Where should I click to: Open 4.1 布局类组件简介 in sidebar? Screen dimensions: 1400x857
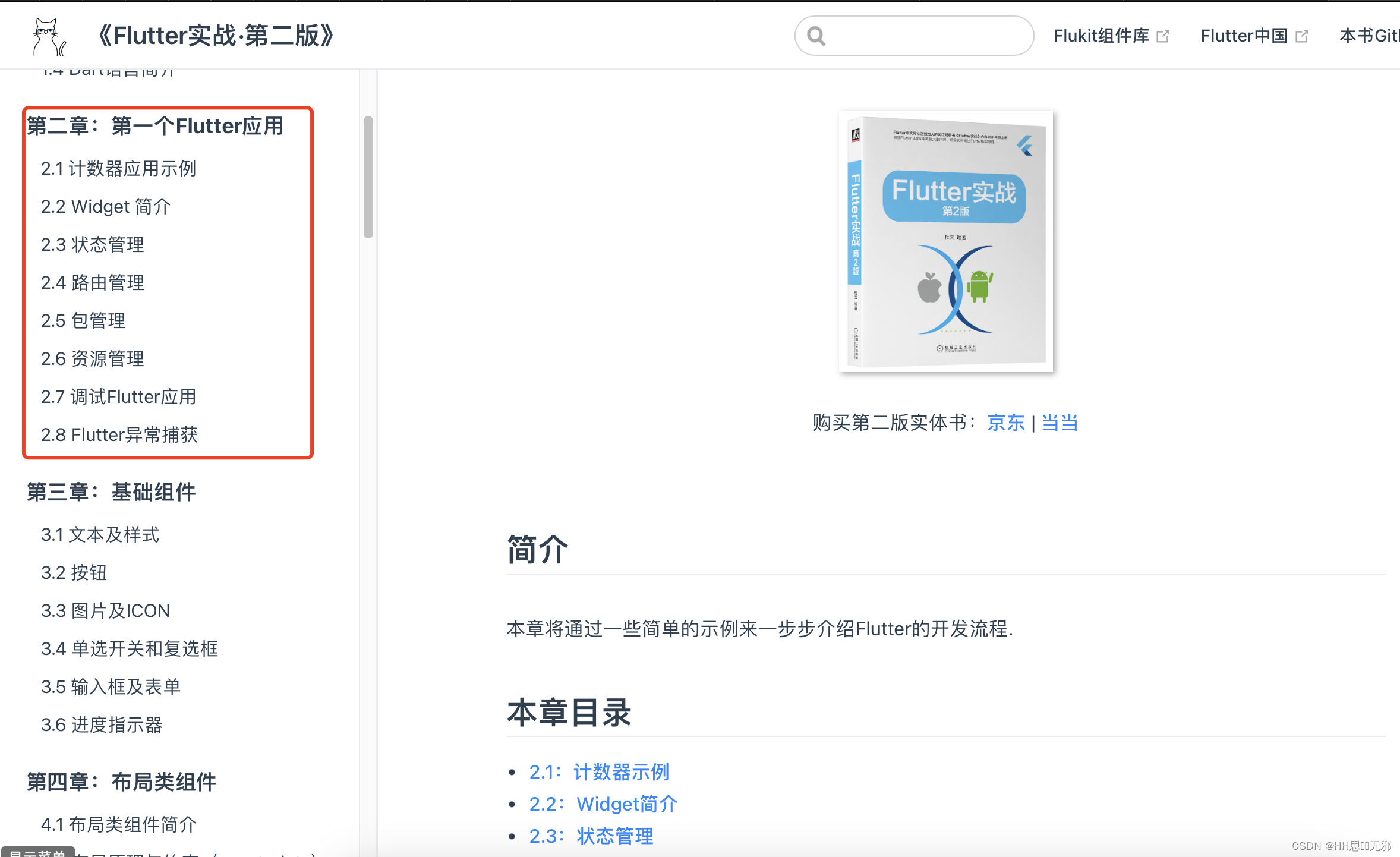pyautogui.click(x=118, y=825)
